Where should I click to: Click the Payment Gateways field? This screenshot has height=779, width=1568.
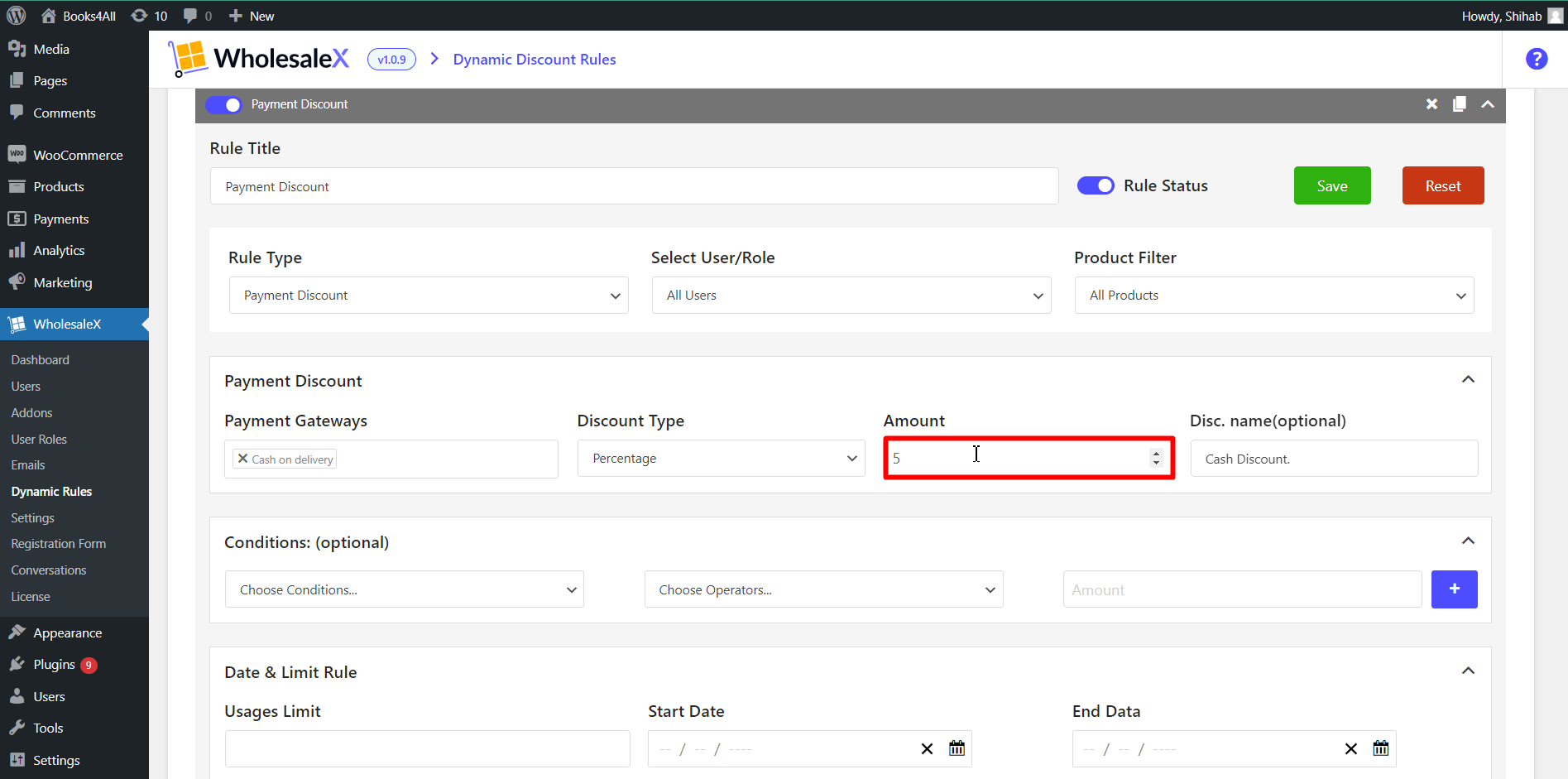[391, 459]
